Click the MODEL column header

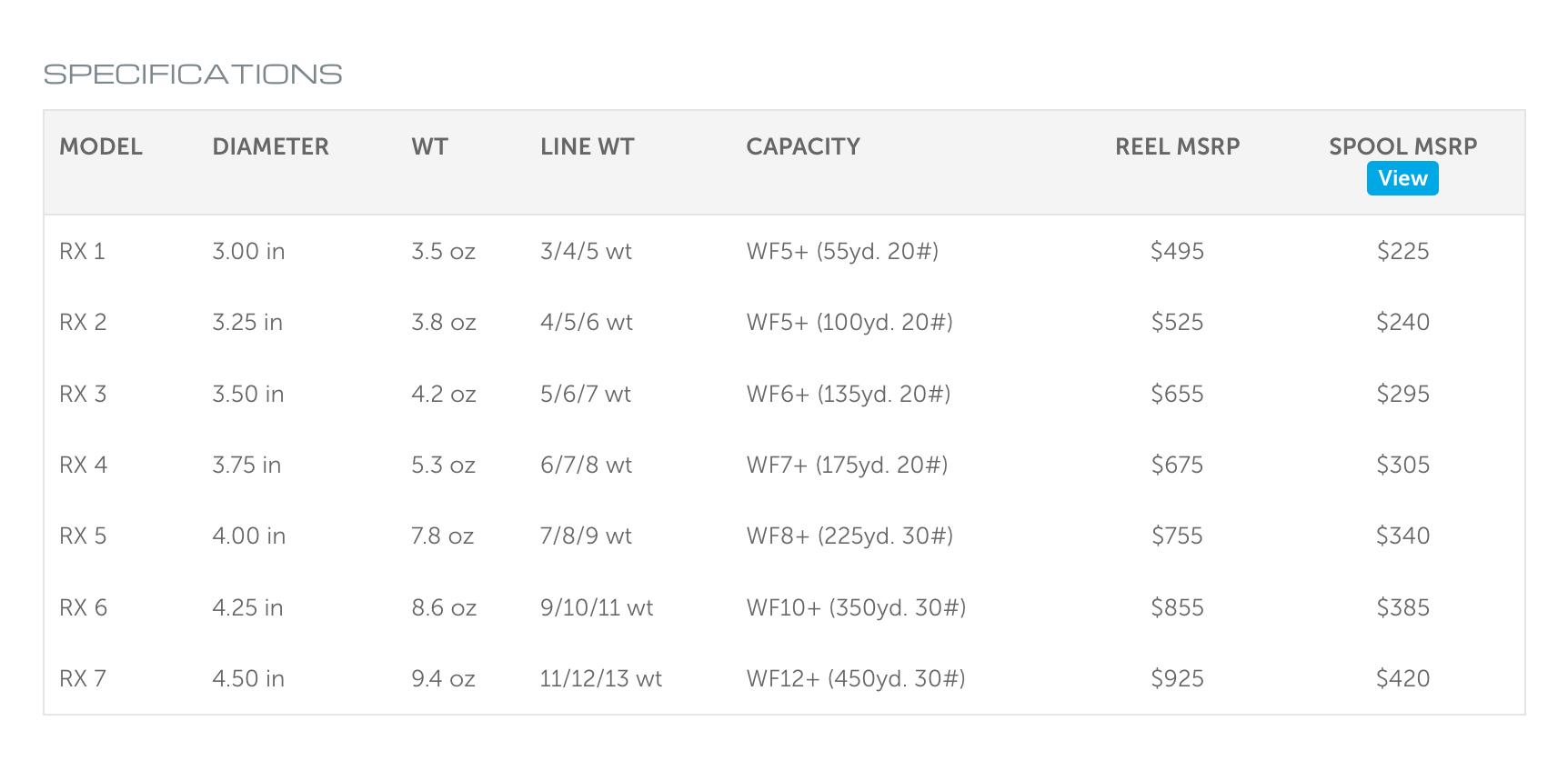[101, 146]
